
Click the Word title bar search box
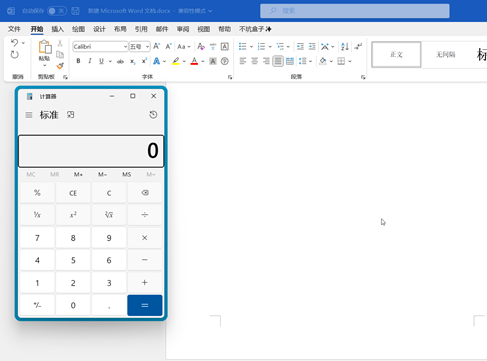coord(355,11)
